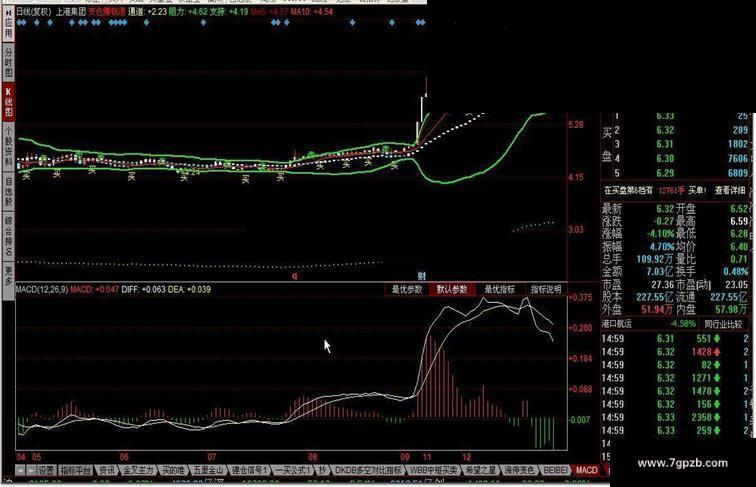The image size is (756, 487).
Task: Click the 总手 value 109.92万
Action: click(x=655, y=259)
